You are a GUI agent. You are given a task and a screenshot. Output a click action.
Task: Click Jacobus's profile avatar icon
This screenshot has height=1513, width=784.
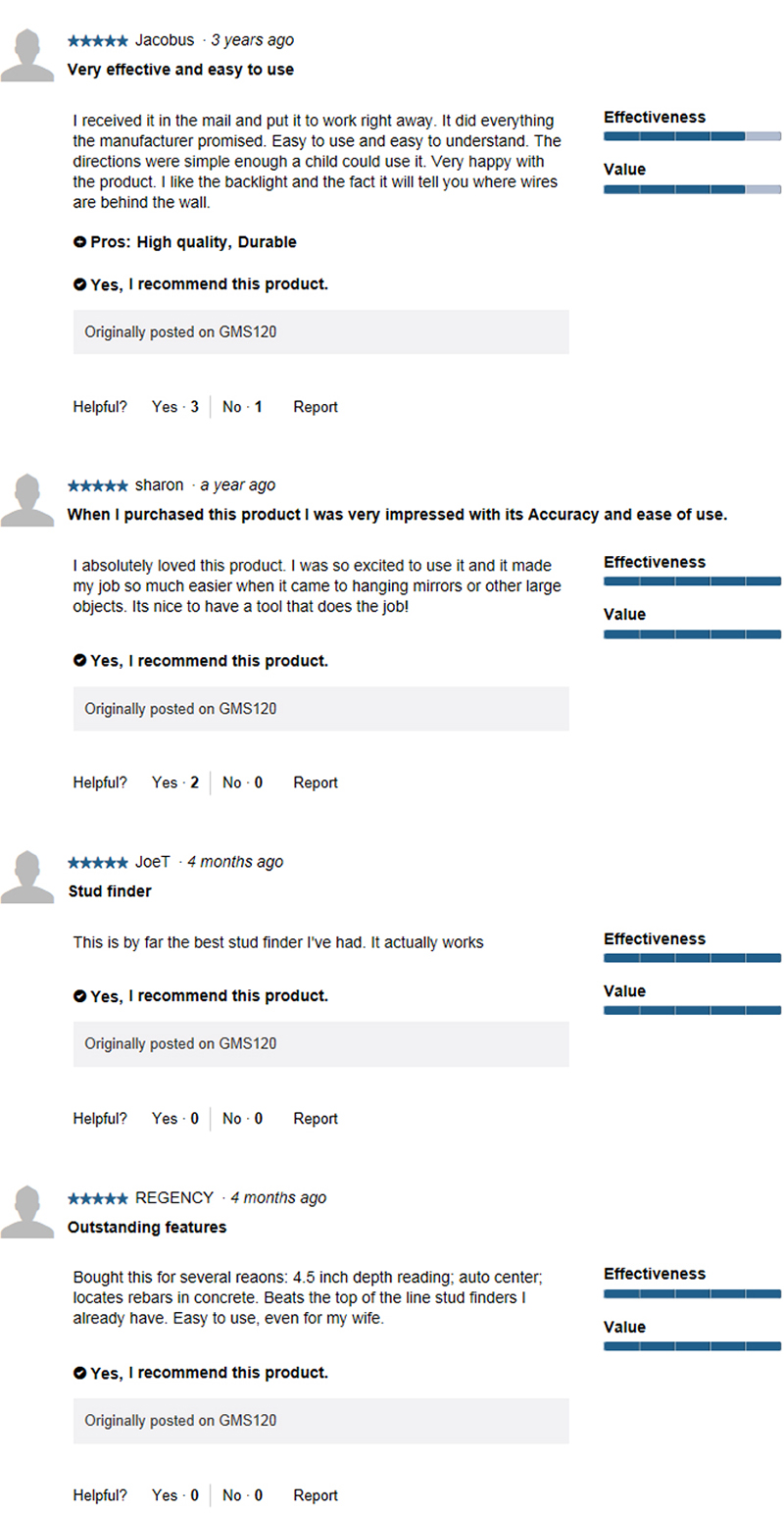click(x=27, y=56)
